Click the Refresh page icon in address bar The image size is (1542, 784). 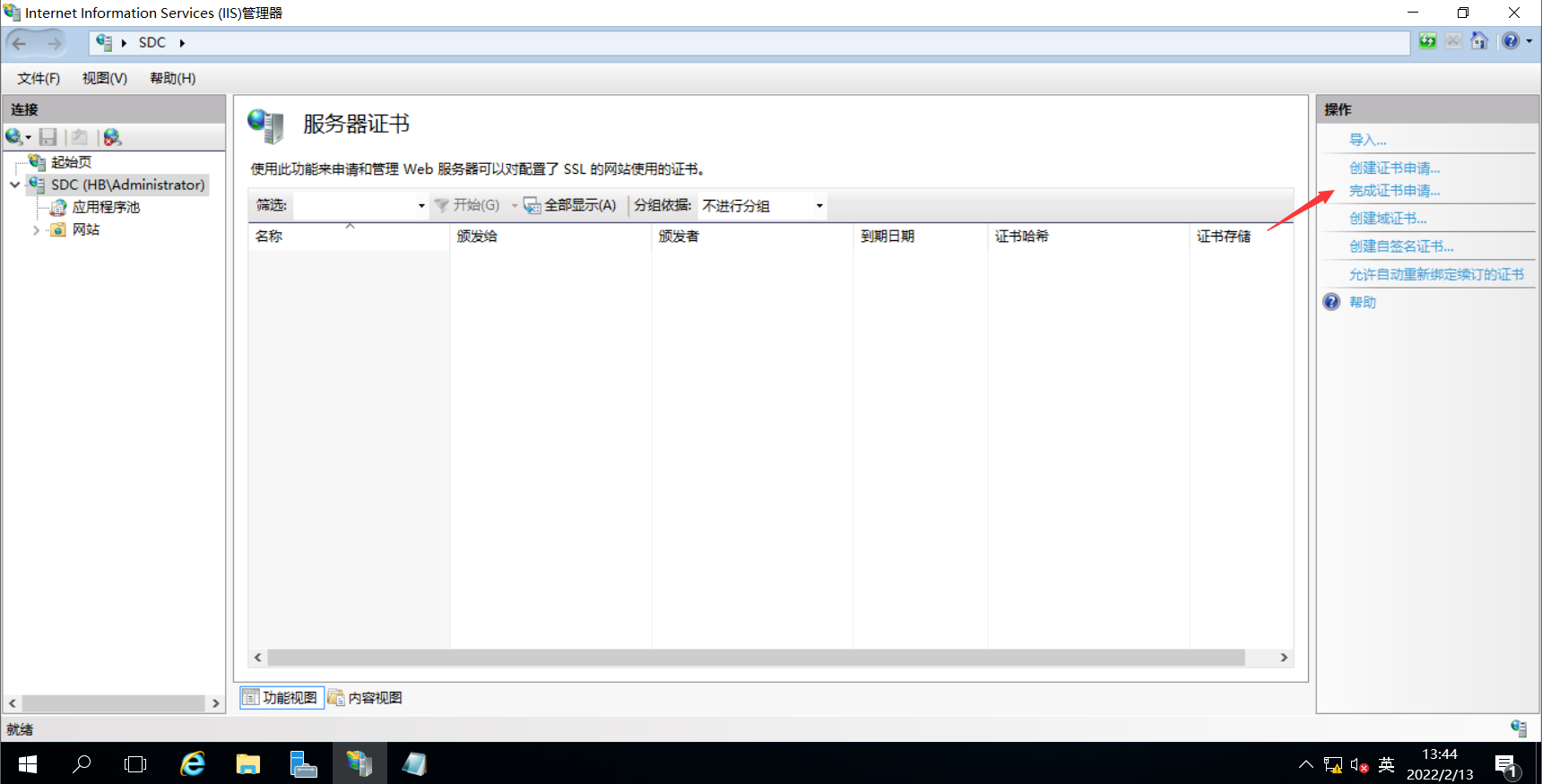pos(1427,41)
